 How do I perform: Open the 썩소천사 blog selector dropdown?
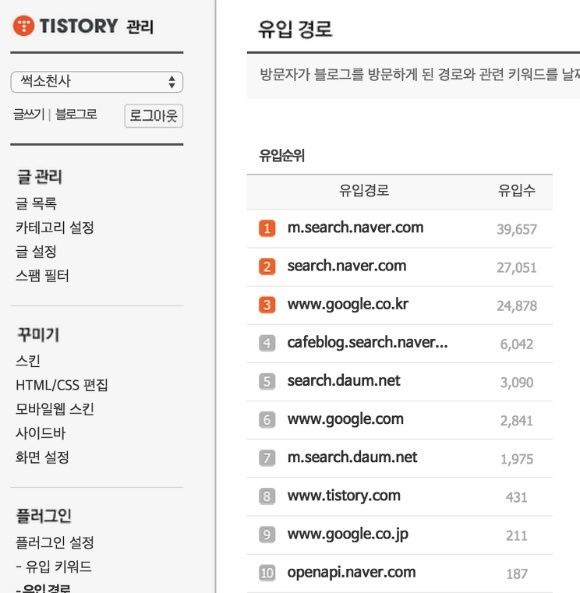(97, 82)
